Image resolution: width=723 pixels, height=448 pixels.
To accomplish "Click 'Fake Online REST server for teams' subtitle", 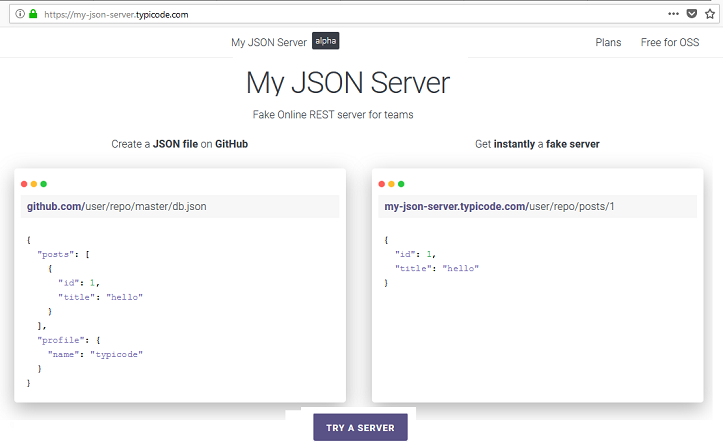I will [x=333, y=115].
